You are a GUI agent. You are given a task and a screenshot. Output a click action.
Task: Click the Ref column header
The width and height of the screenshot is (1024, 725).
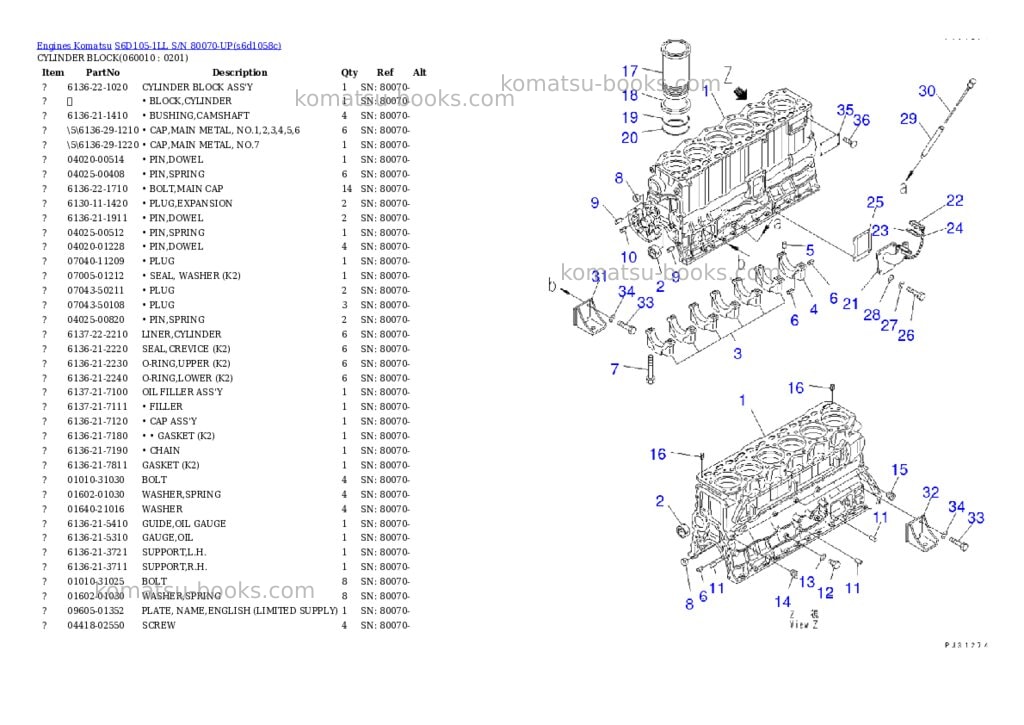click(385, 72)
